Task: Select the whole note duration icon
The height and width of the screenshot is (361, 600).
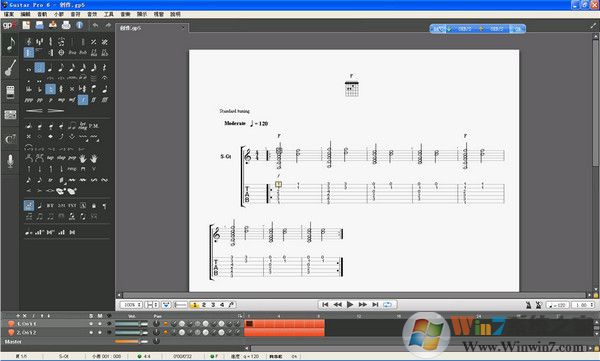Action: coord(29,69)
